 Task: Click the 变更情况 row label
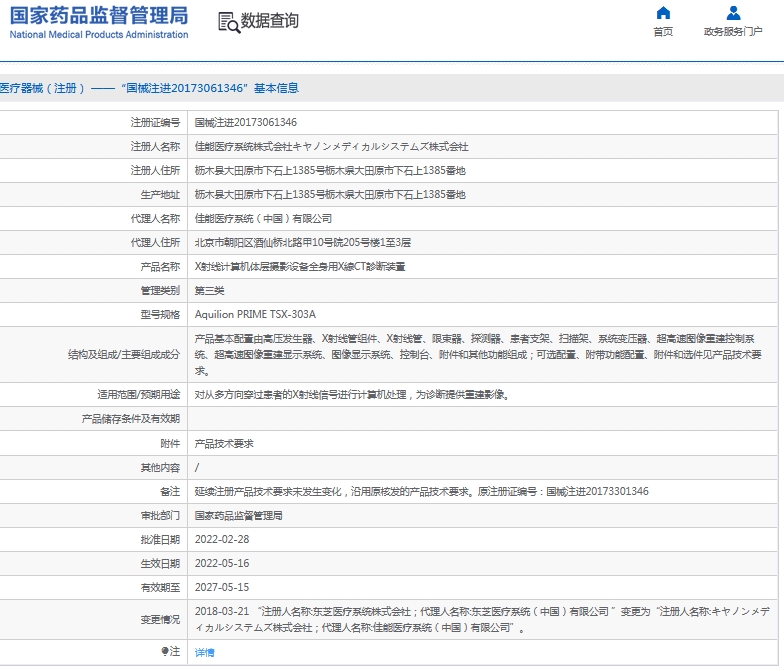(160, 620)
